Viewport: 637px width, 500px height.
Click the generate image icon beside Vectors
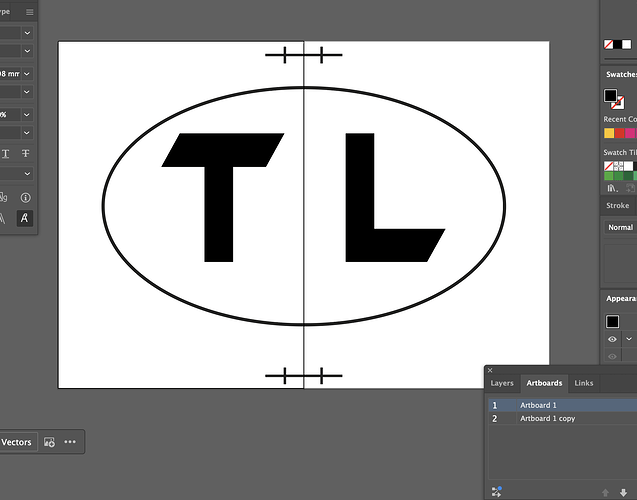(x=49, y=442)
